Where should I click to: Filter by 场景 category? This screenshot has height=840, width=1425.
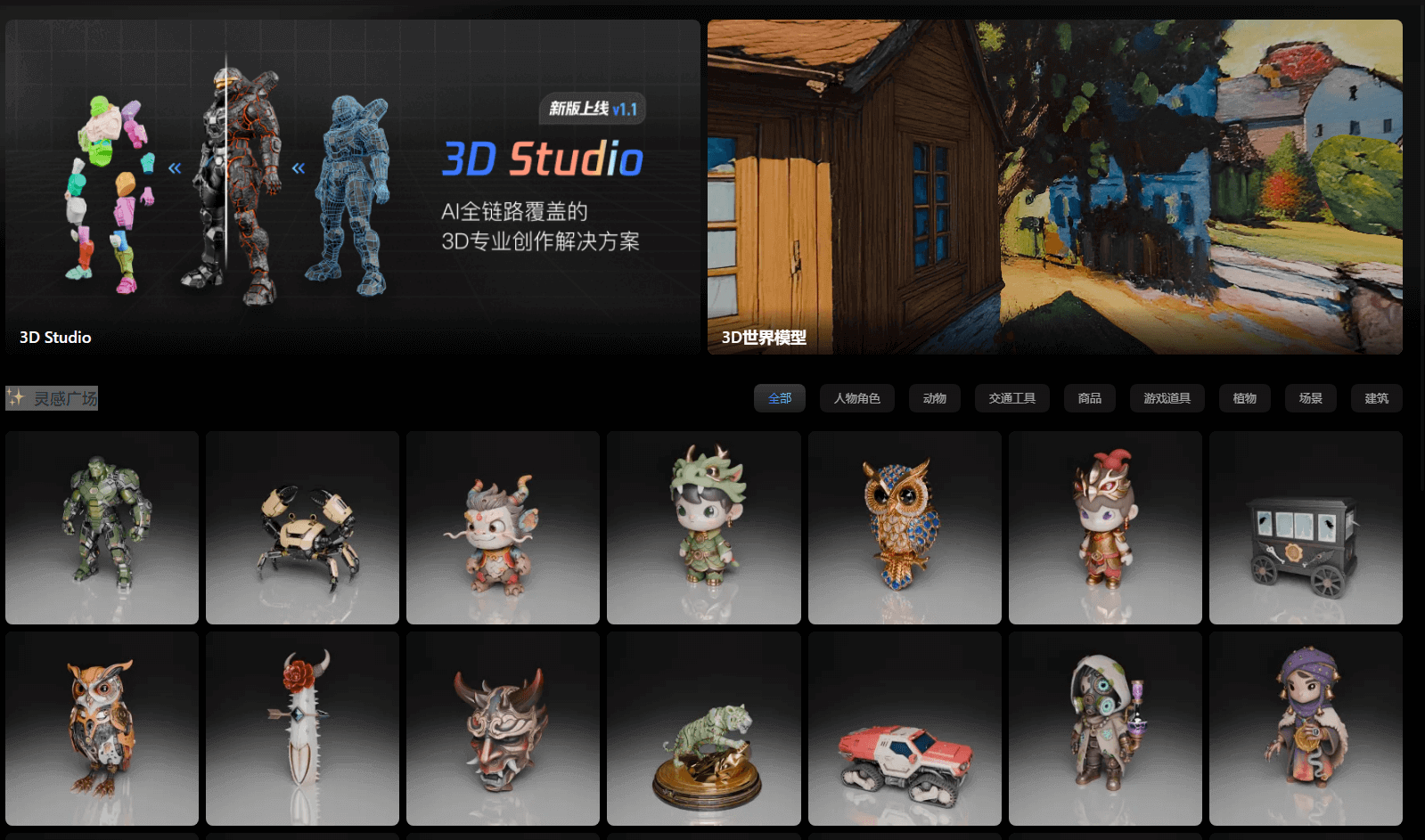tap(1311, 398)
